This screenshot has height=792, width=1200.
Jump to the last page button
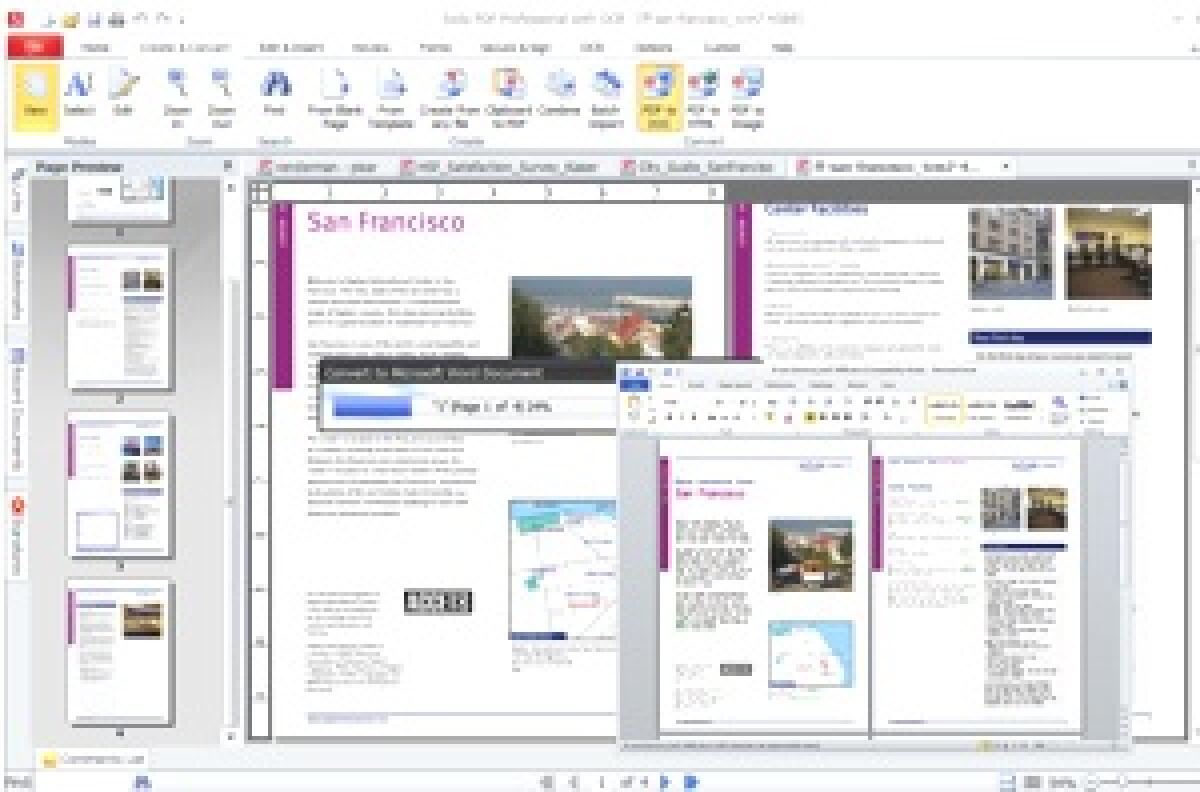(691, 782)
